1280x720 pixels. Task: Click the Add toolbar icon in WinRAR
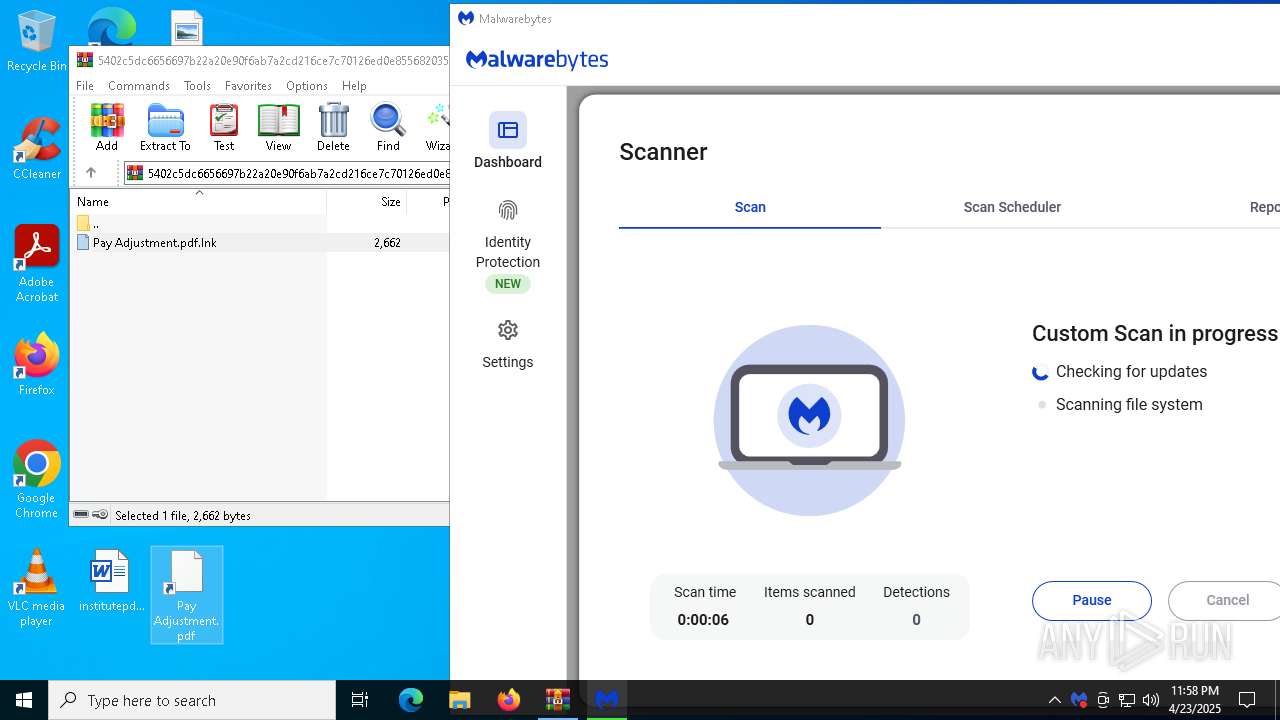click(x=107, y=127)
